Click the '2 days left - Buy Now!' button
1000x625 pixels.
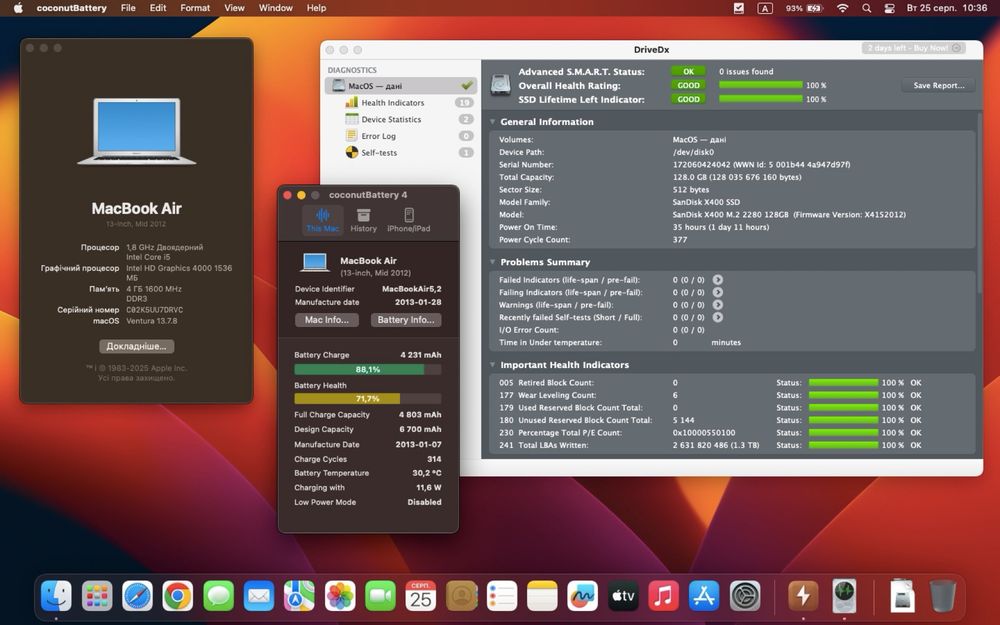(913, 48)
